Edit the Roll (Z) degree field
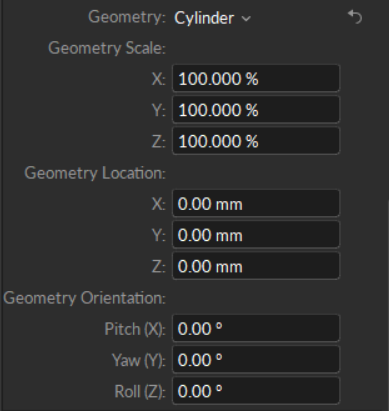Viewport: 389px width, 411px height. [256, 391]
